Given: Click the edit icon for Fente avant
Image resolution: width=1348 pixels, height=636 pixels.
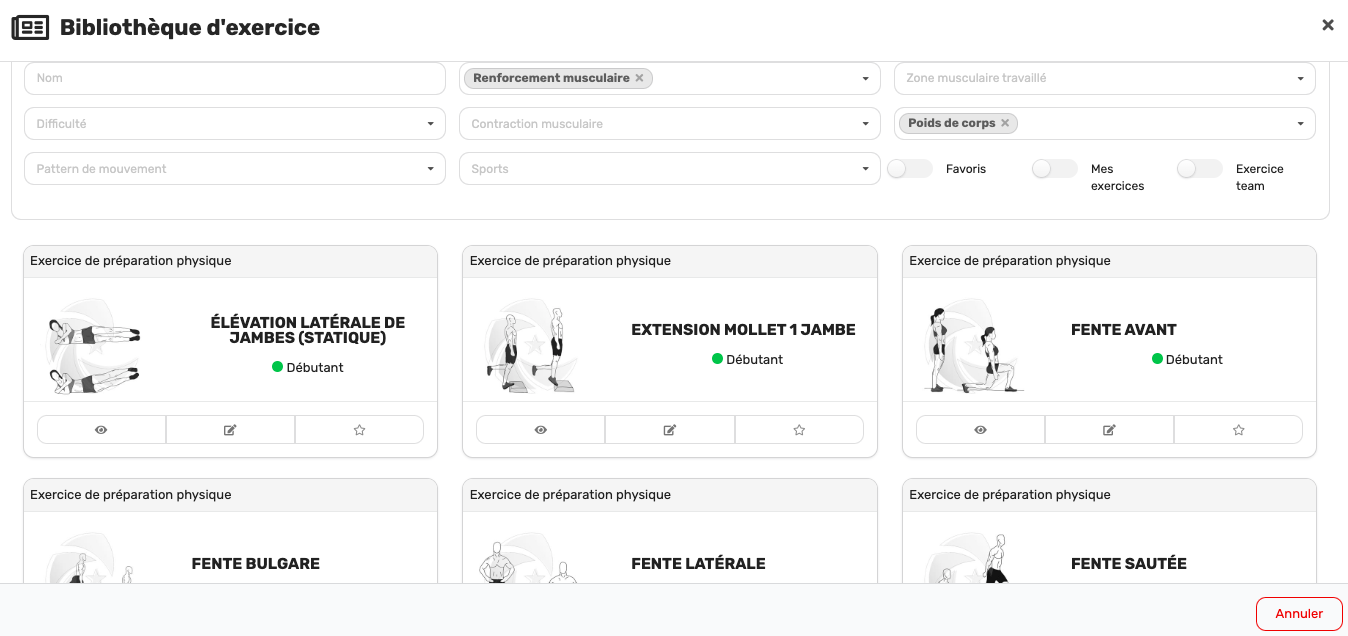Looking at the screenshot, I should pos(1109,430).
